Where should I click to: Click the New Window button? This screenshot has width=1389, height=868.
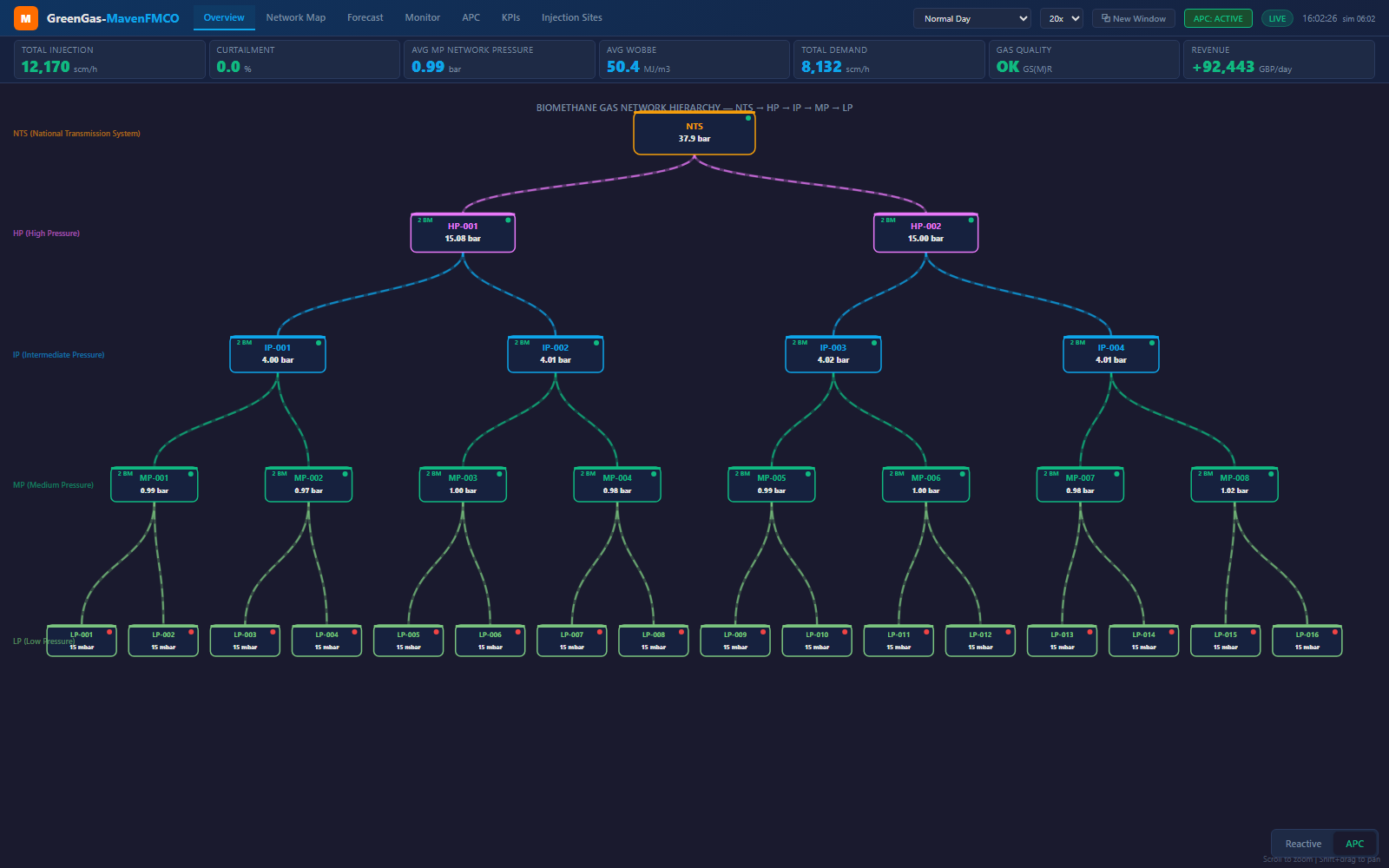pyautogui.click(x=1133, y=17)
